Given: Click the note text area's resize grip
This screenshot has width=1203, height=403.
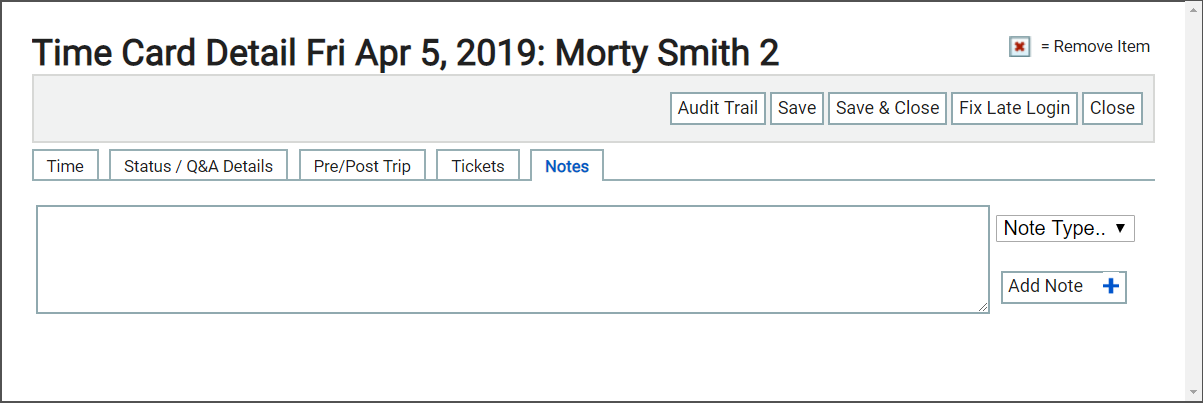Looking at the screenshot, I should point(983,307).
